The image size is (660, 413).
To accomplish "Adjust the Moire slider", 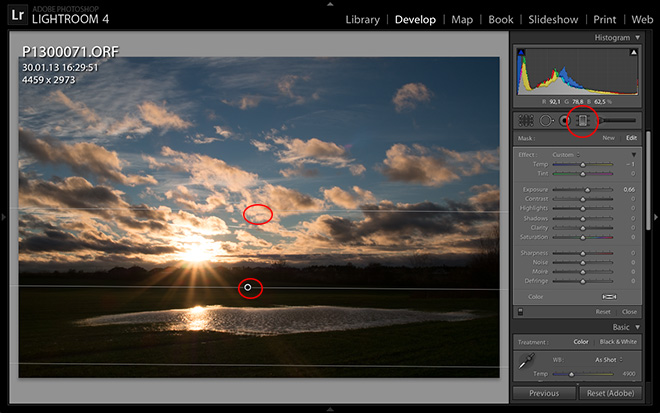I will pos(583,272).
